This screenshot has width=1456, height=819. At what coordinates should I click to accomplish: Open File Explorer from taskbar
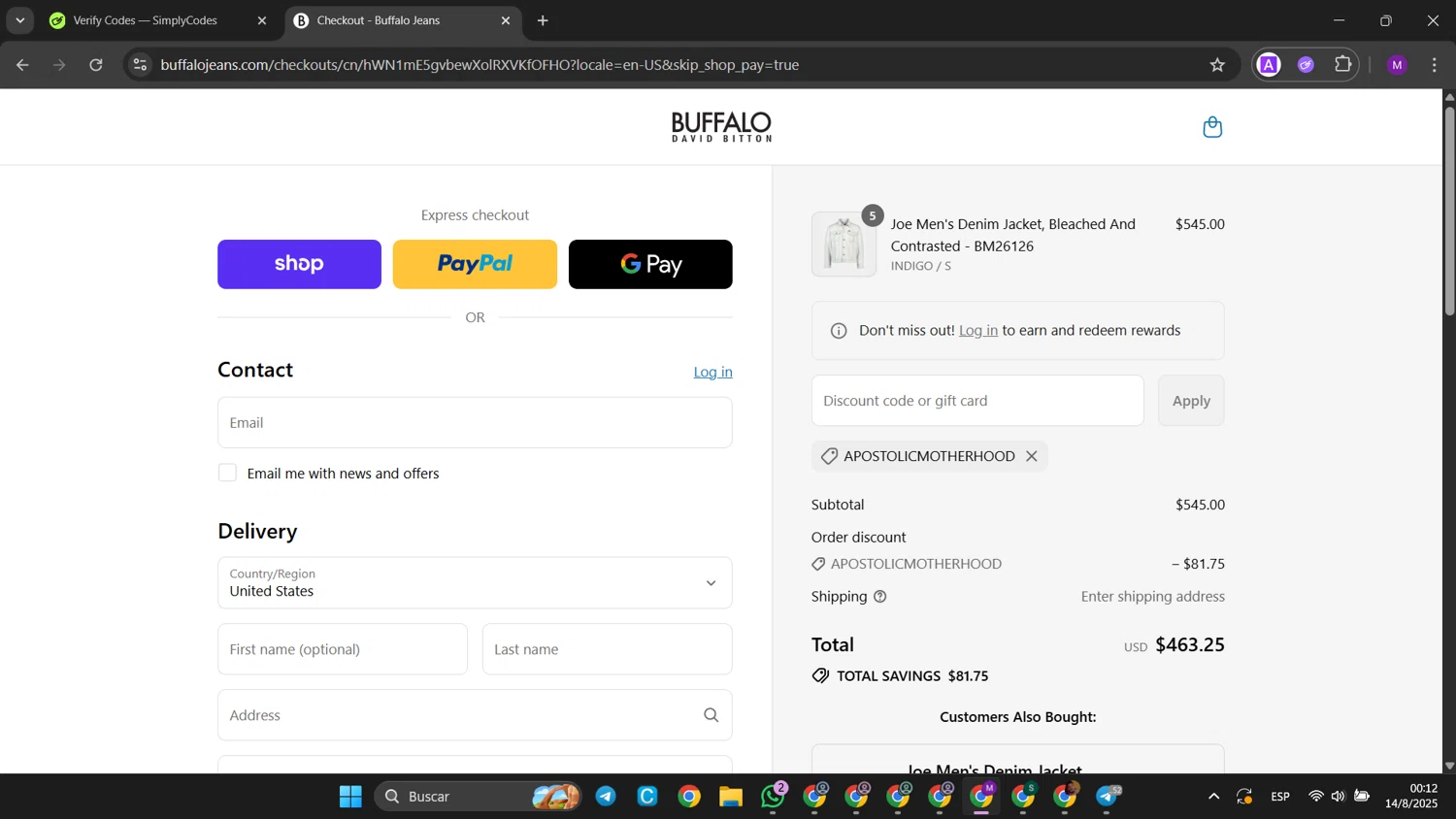pyautogui.click(x=731, y=797)
